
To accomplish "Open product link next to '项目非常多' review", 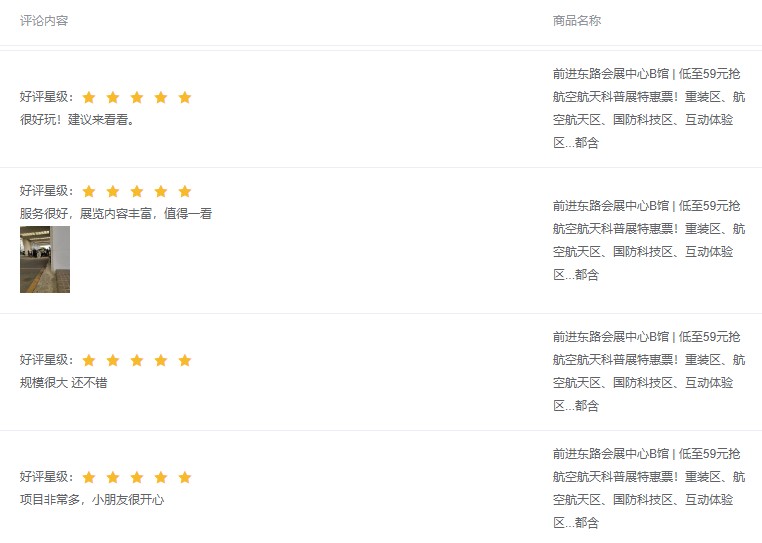I will 648,488.
